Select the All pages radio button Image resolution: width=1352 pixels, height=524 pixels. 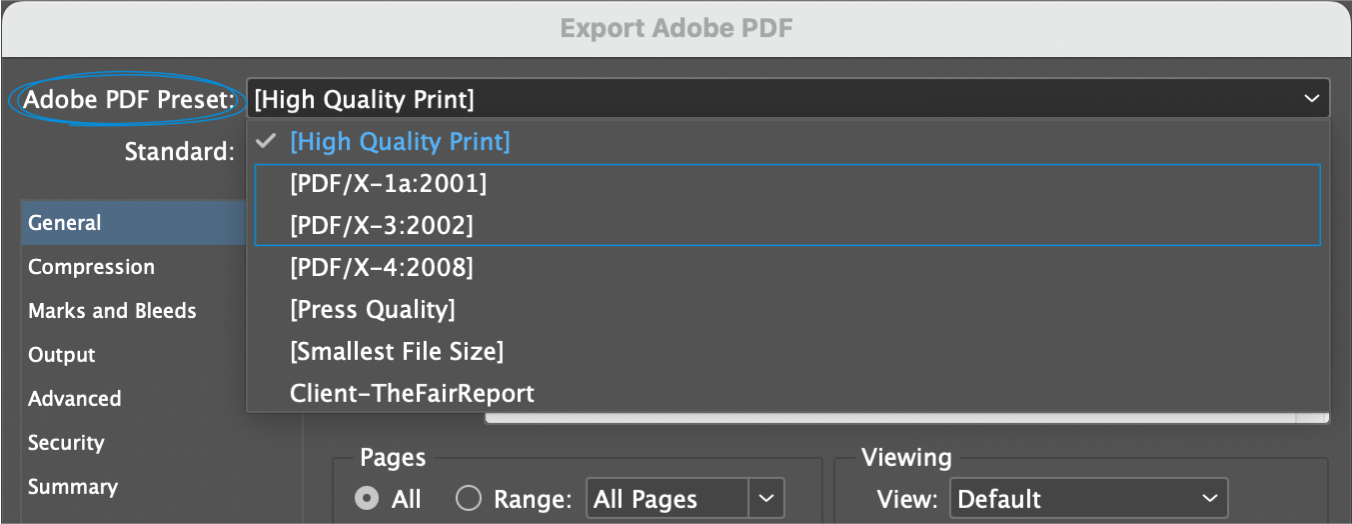pyautogui.click(x=367, y=499)
